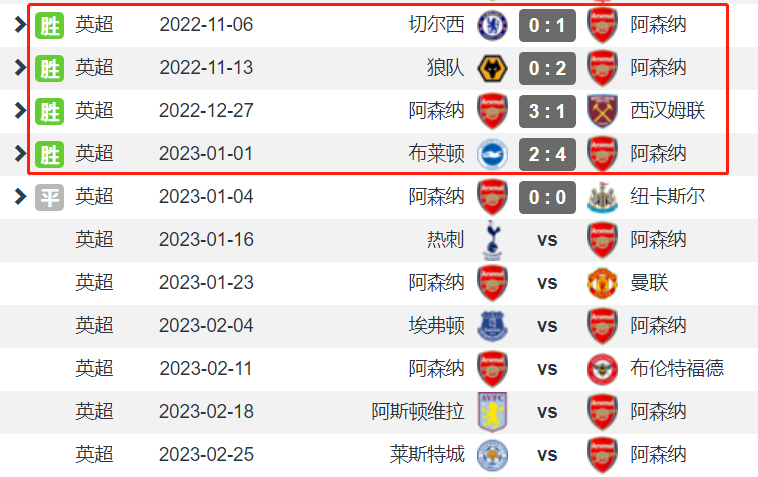The image size is (758, 477).
Task: Click the Brighton club crest icon
Action: coord(492,154)
